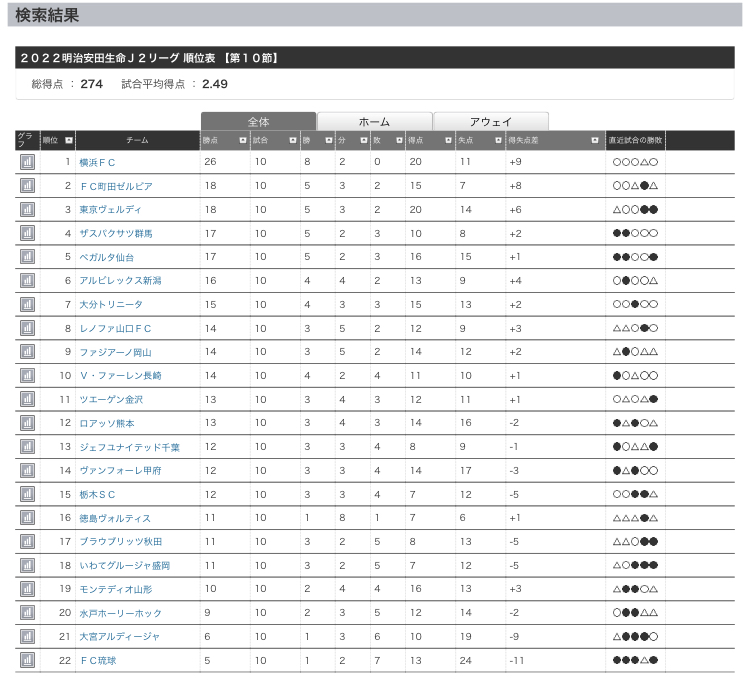
Task: Click graph icon next to ツエーゲン金沢
Action: (27, 399)
